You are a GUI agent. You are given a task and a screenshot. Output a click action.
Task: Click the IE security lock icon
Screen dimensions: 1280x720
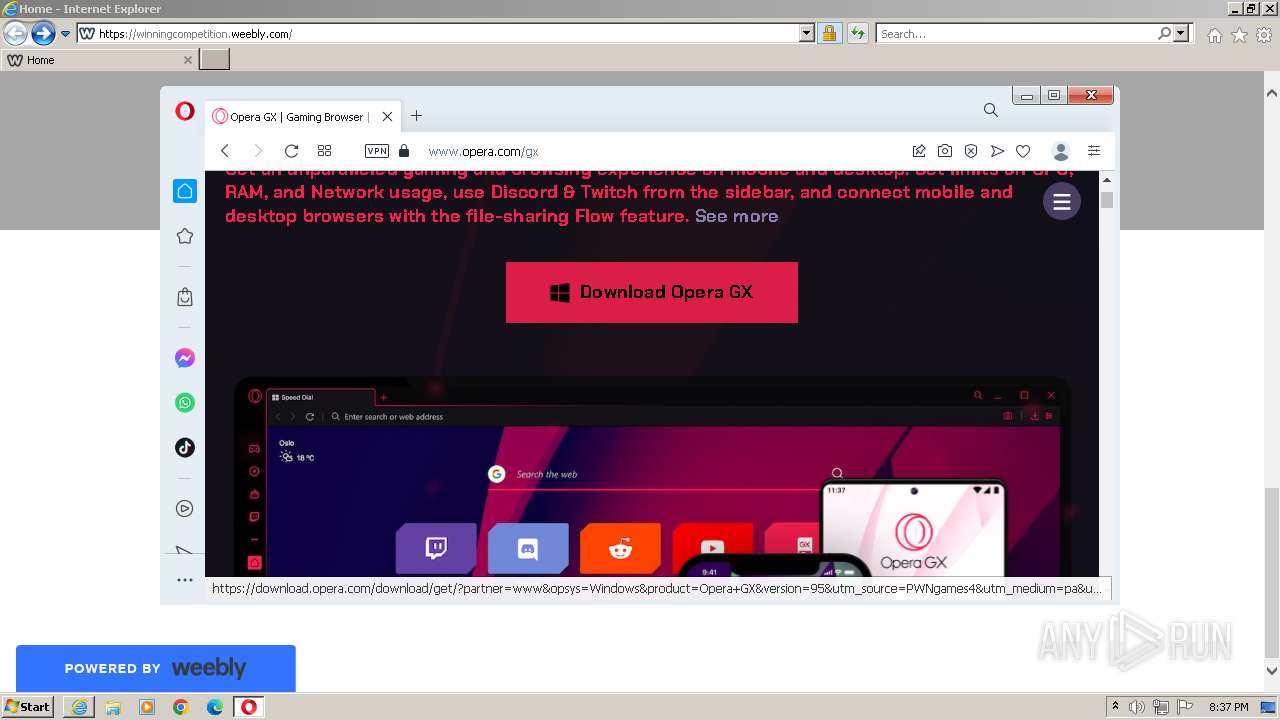[829, 33]
